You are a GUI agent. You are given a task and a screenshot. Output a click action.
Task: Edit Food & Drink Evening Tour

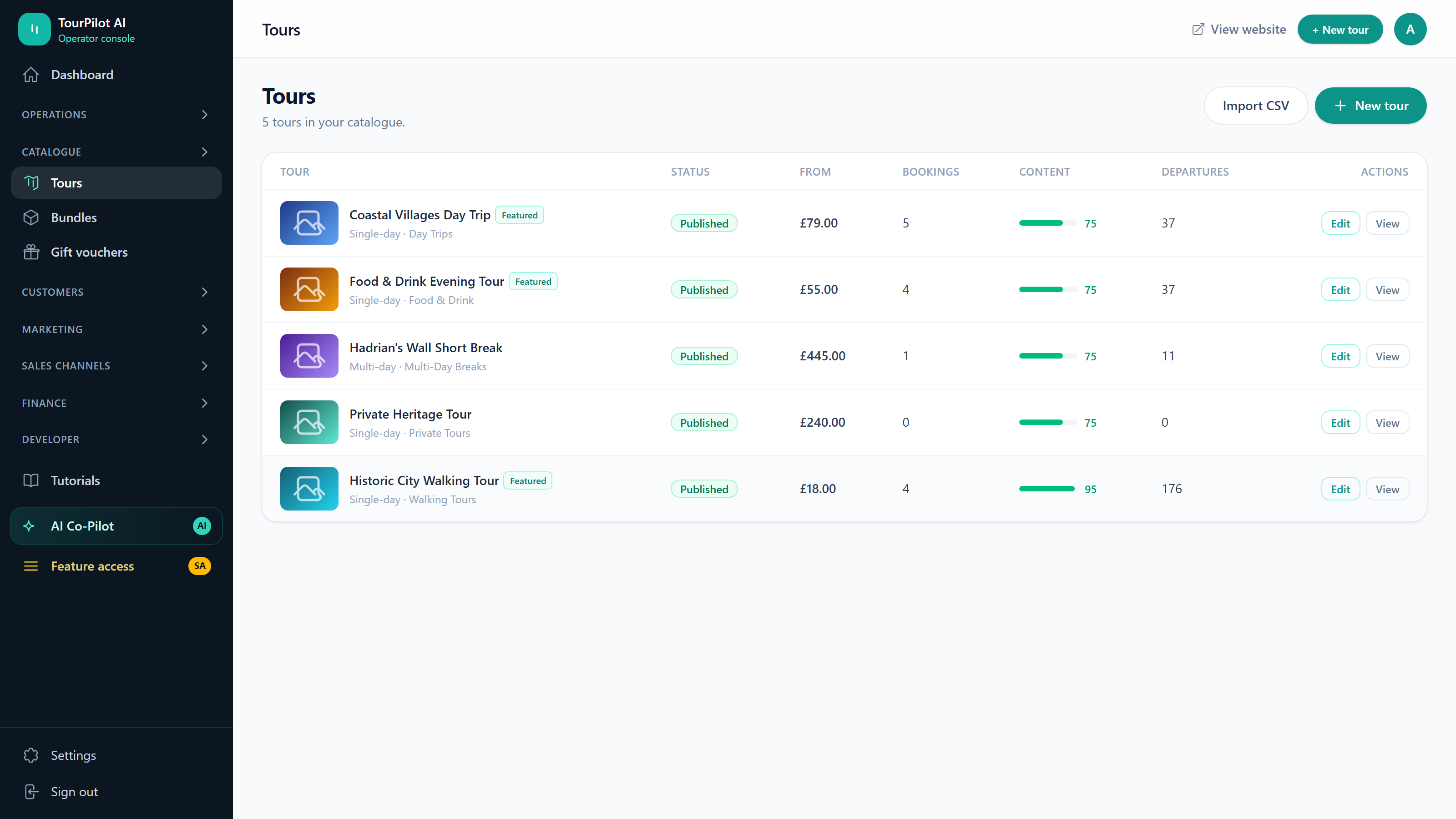click(1340, 290)
